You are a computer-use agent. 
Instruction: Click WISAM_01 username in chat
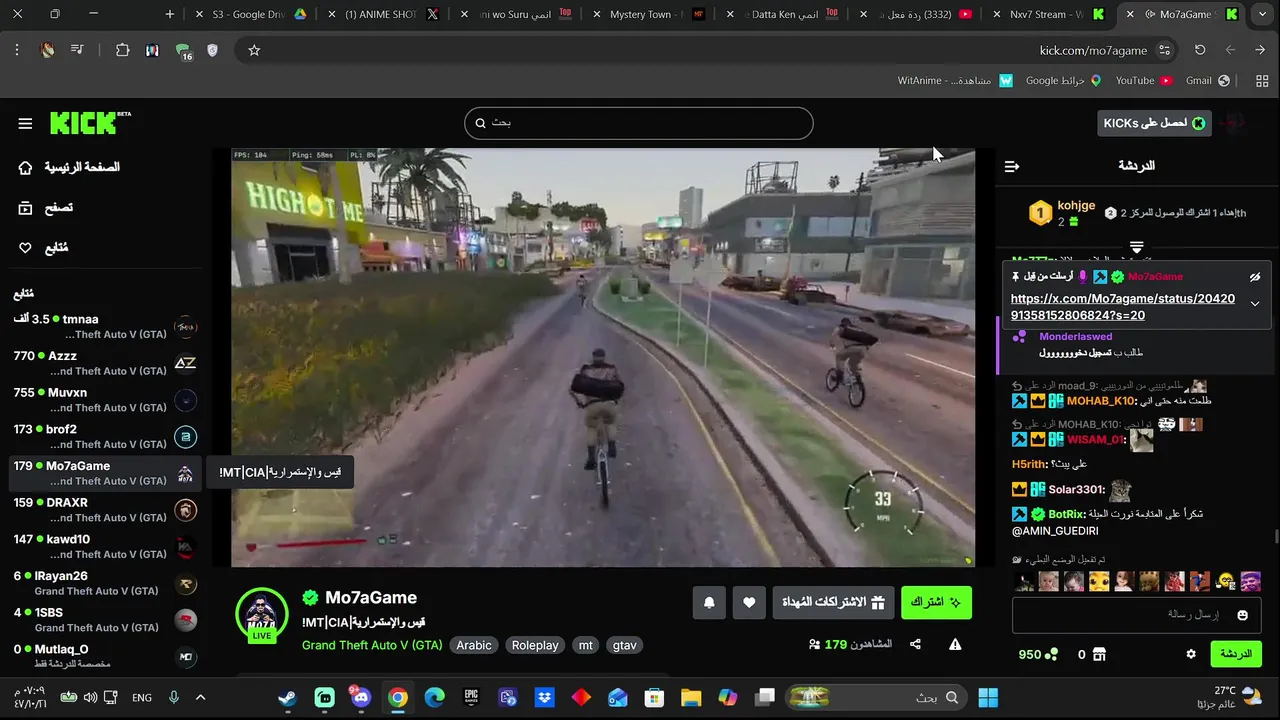[x=1096, y=439]
